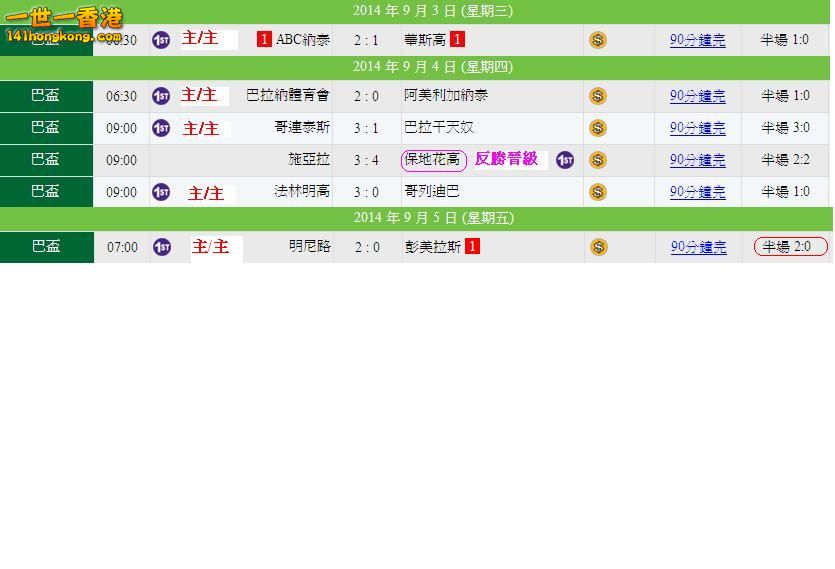Viewport: 835px width, 569px height.
Task: Click the 巴盃 cell in 06:30 巴拉納體育會 row
Action: [46, 96]
